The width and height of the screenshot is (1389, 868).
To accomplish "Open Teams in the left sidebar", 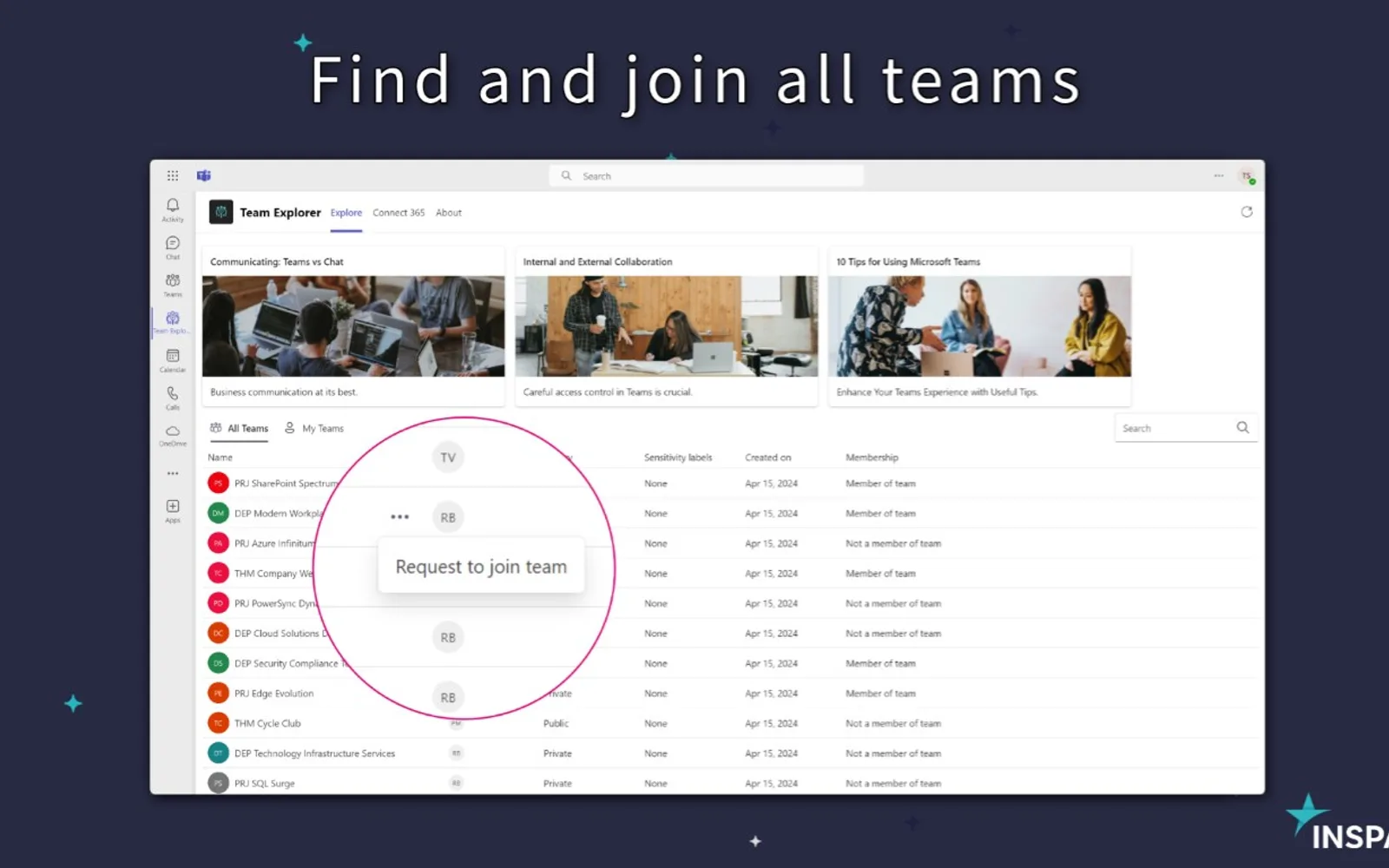I will pos(173,285).
